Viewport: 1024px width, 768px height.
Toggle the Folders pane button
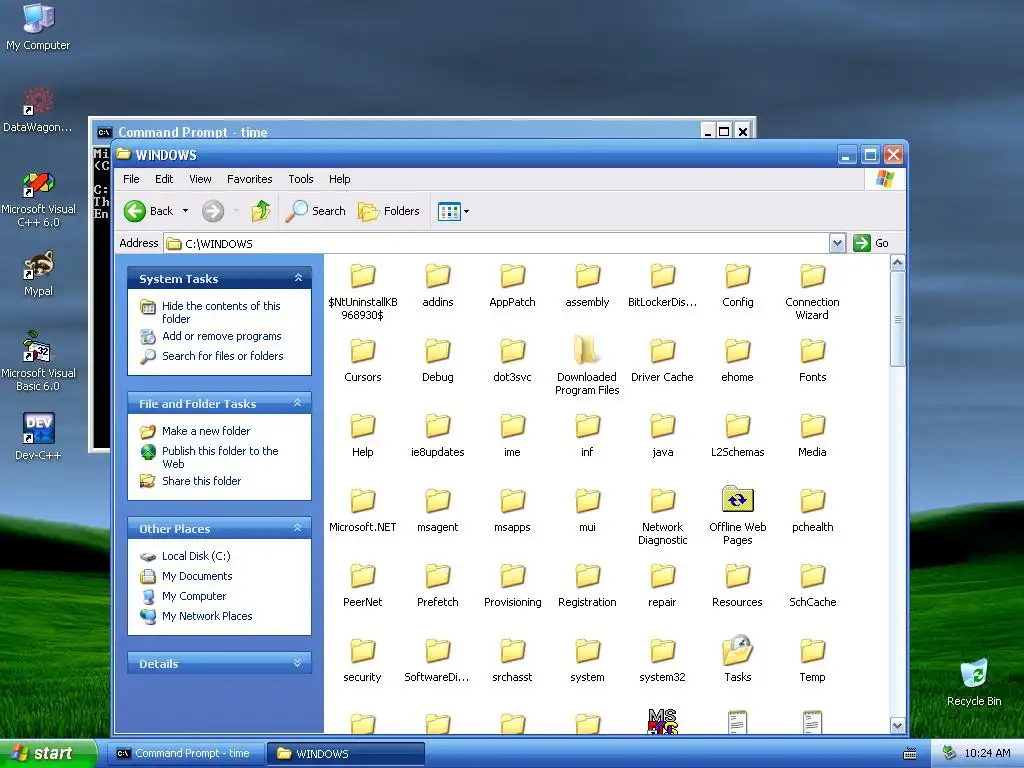389,211
